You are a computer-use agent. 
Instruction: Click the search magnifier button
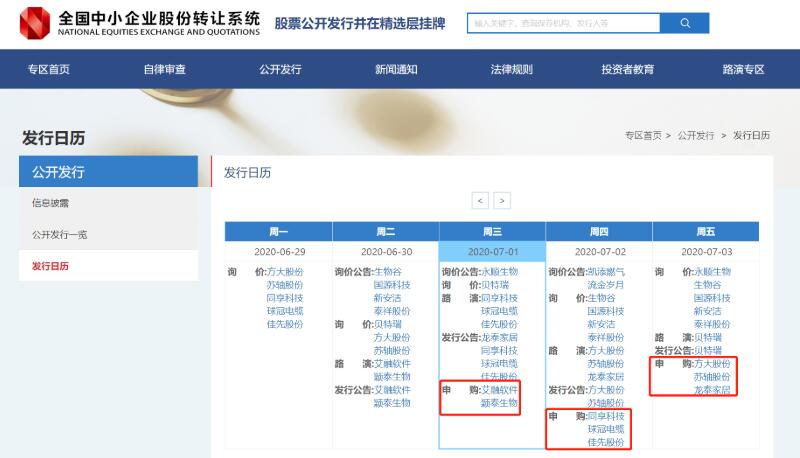coord(685,22)
